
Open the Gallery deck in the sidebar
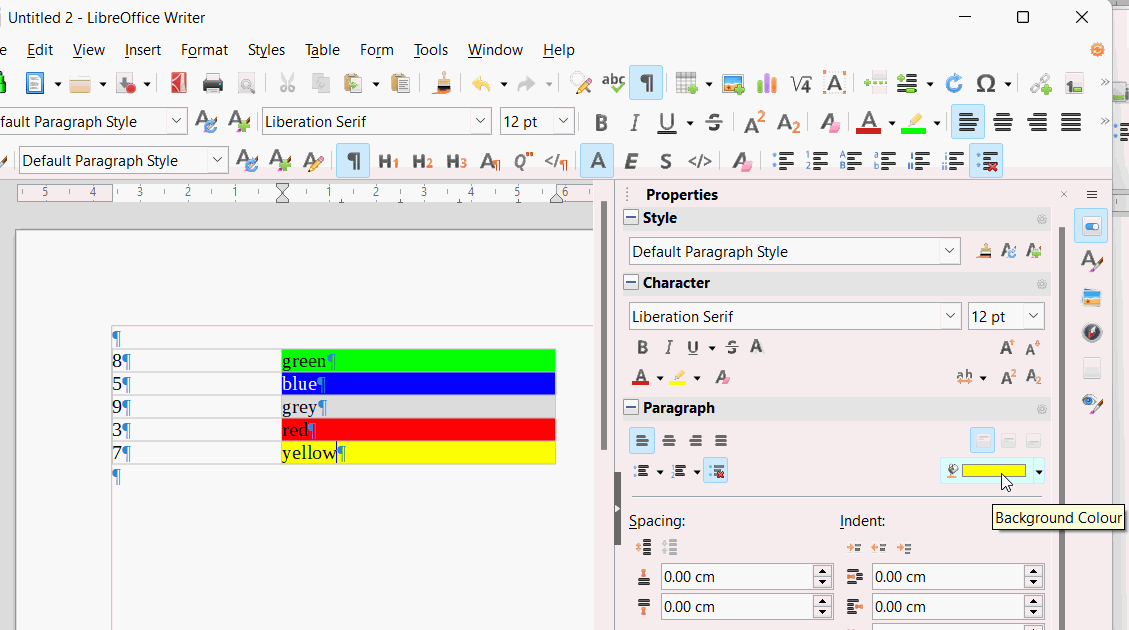[1091, 297]
